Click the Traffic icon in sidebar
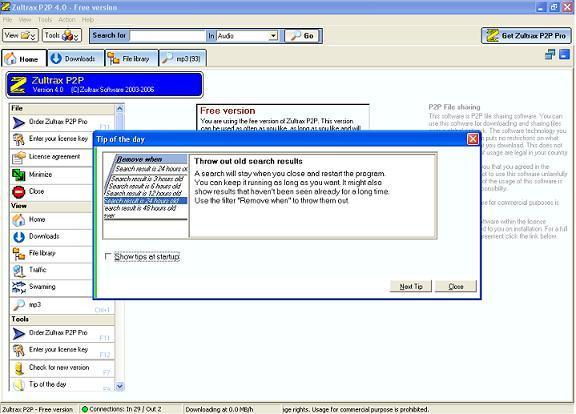Image resolution: width=576 pixels, height=414 pixels. point(18,271)
